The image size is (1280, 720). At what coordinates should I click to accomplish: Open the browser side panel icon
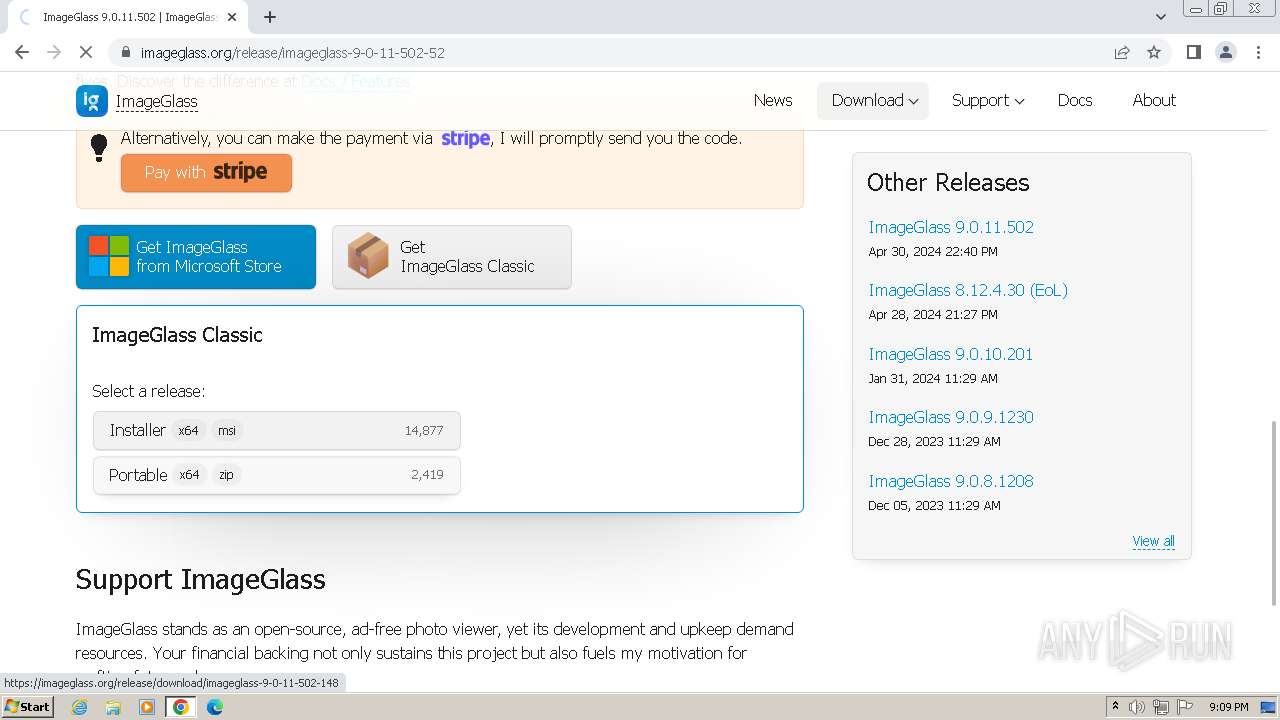1193,52
